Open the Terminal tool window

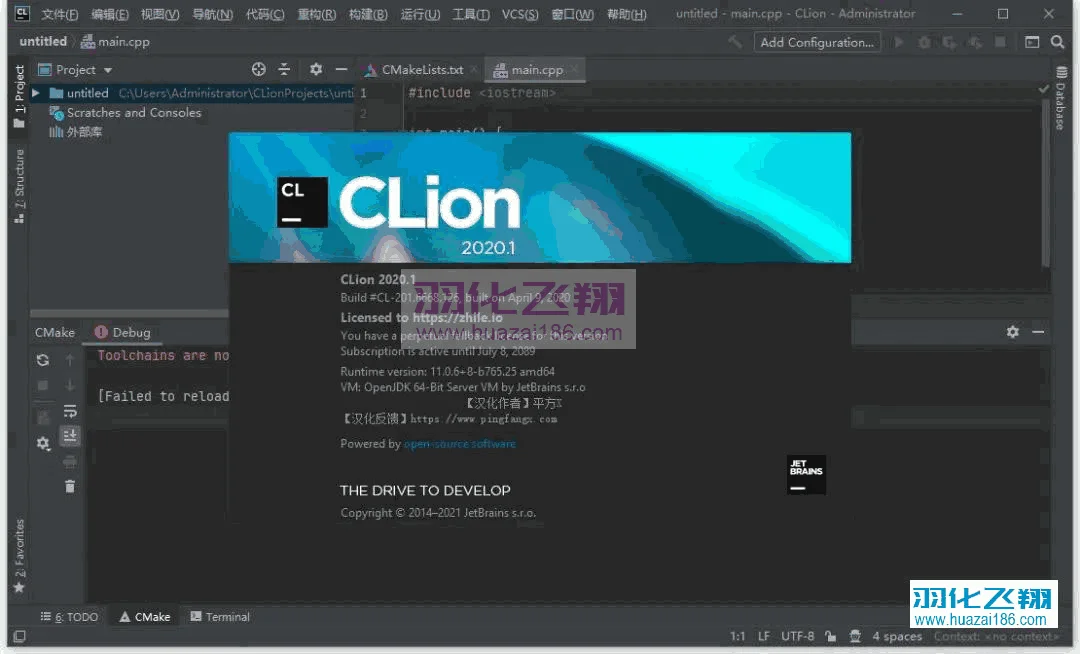point(220,617)
